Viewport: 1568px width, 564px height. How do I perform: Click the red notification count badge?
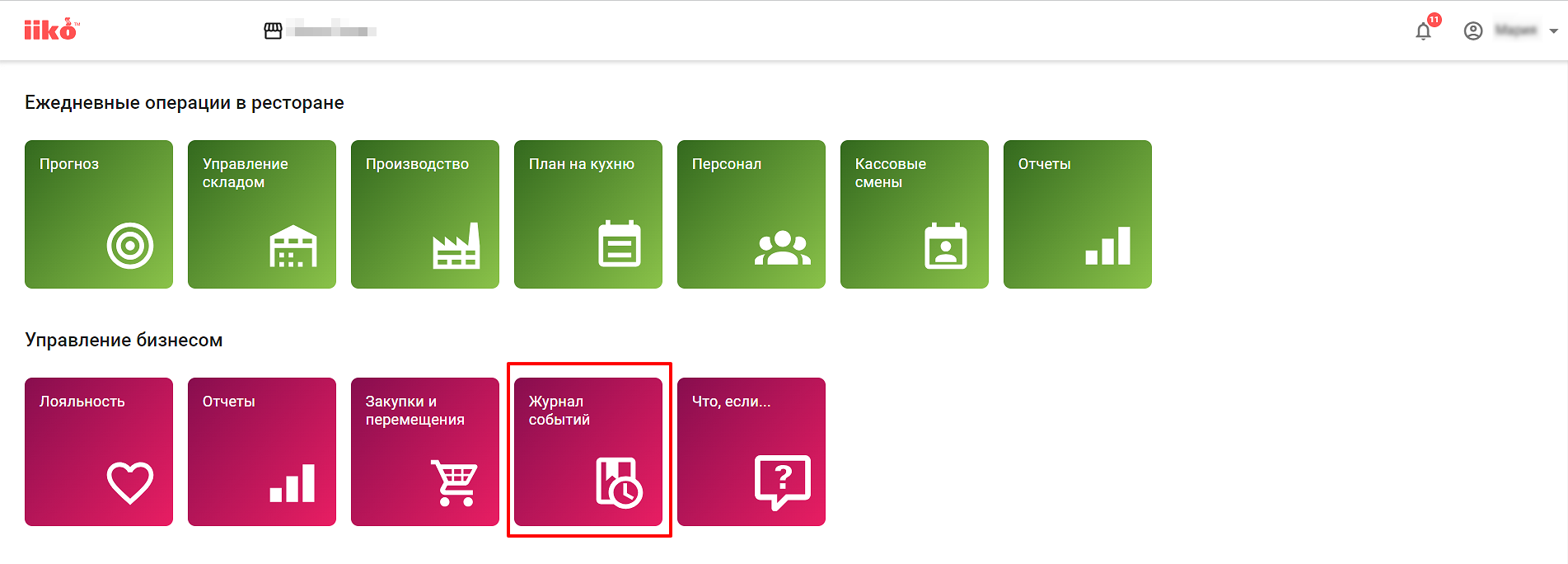(1435, 20)
